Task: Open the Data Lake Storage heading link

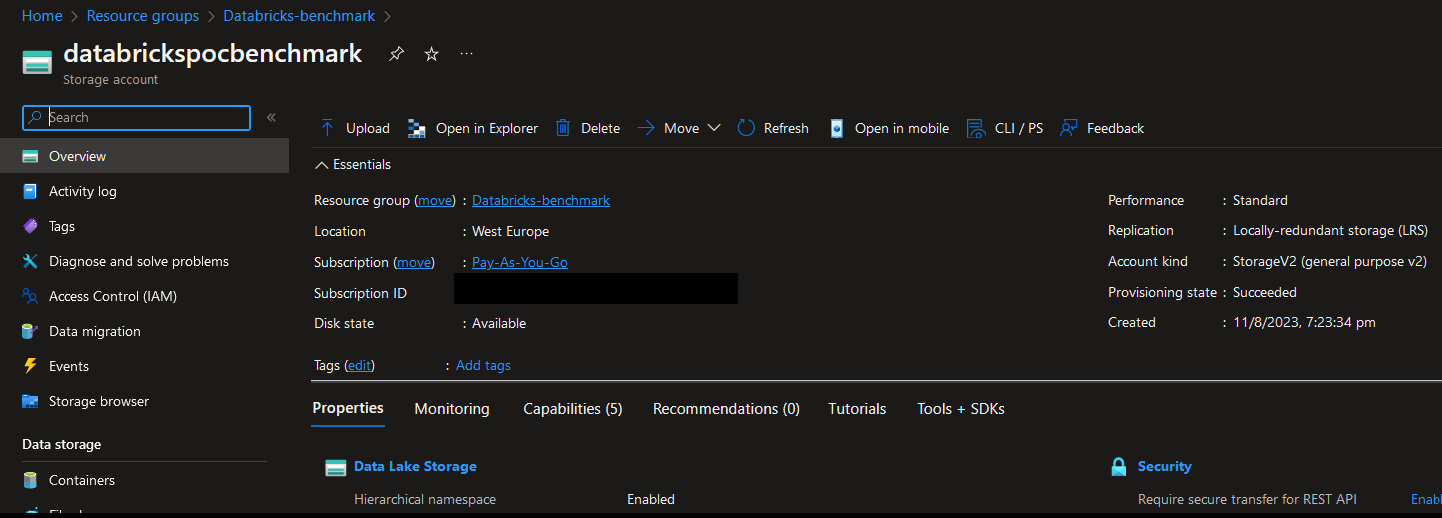Action: click(415, 466)
